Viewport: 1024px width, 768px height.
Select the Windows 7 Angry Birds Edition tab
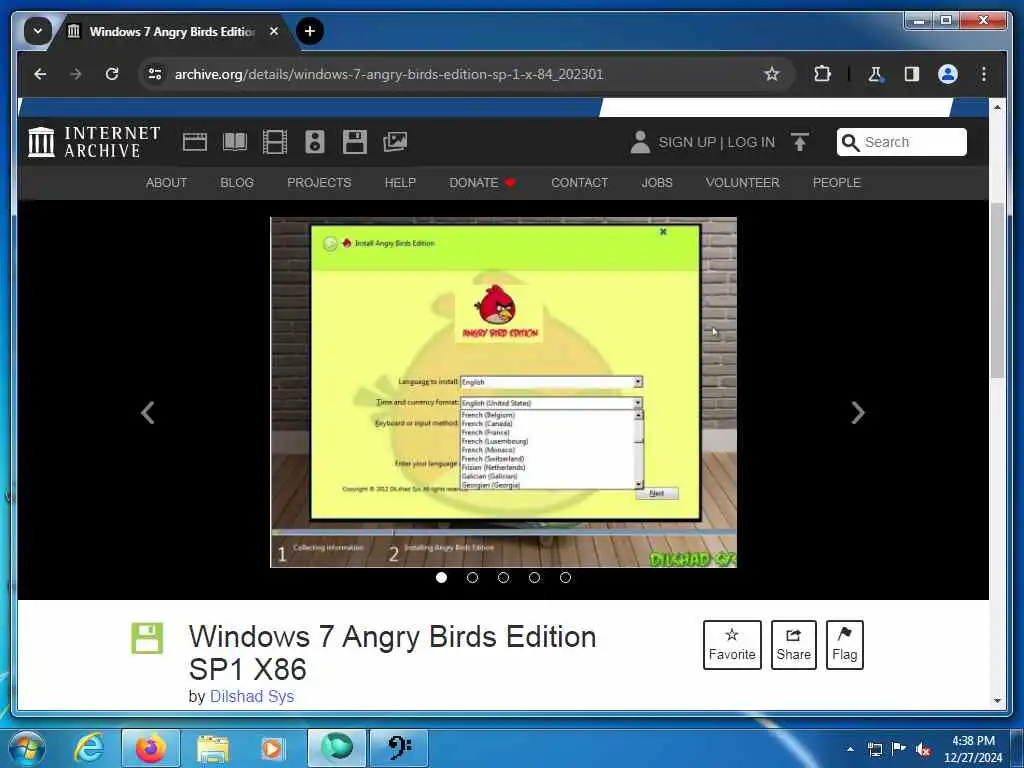[172, 31]
